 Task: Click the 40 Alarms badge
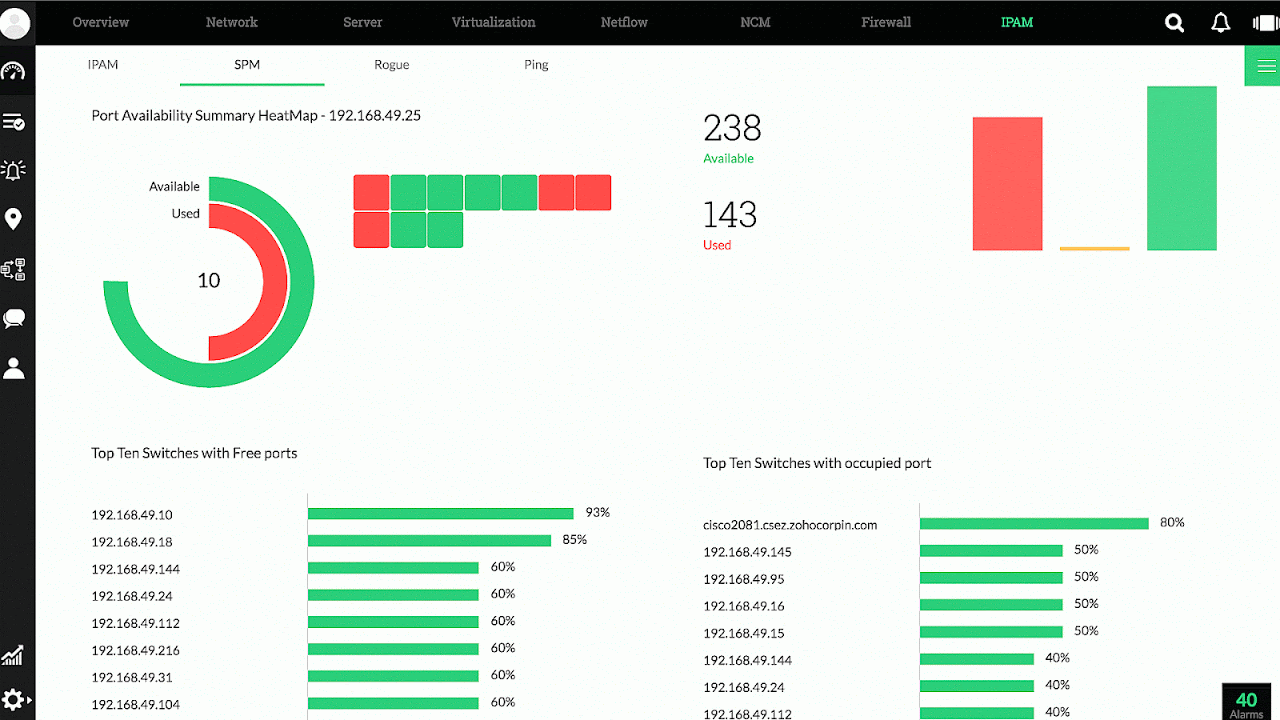coord(1246,701)
